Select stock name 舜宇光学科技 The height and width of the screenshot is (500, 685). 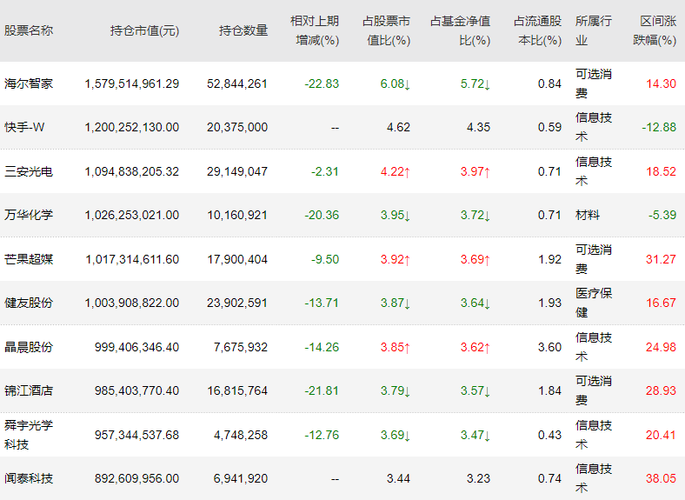[29, 434]
